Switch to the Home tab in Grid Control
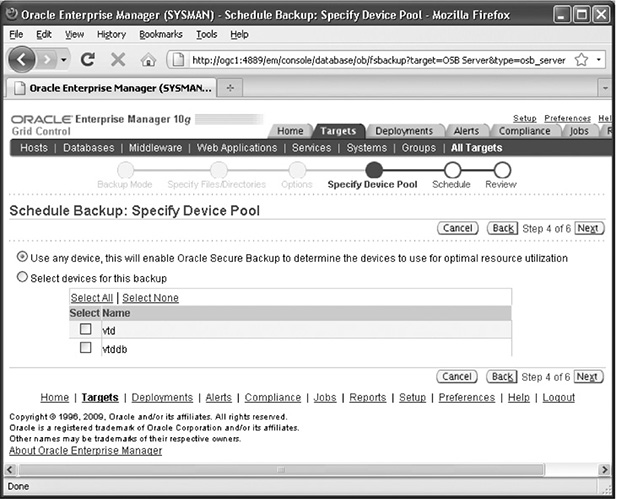Viewport: 618px width, 499px height. [x=290, y=131]
